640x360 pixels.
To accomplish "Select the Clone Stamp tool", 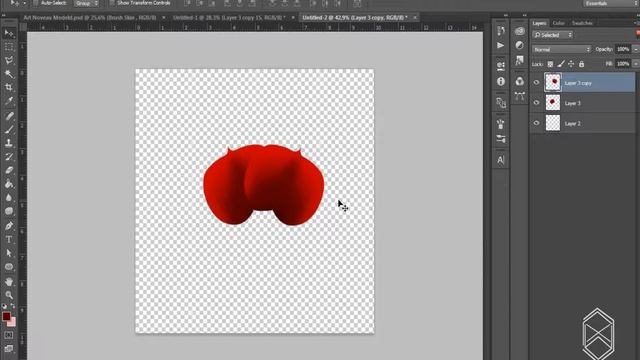I will pyautogui.click(x=9, y=143).
